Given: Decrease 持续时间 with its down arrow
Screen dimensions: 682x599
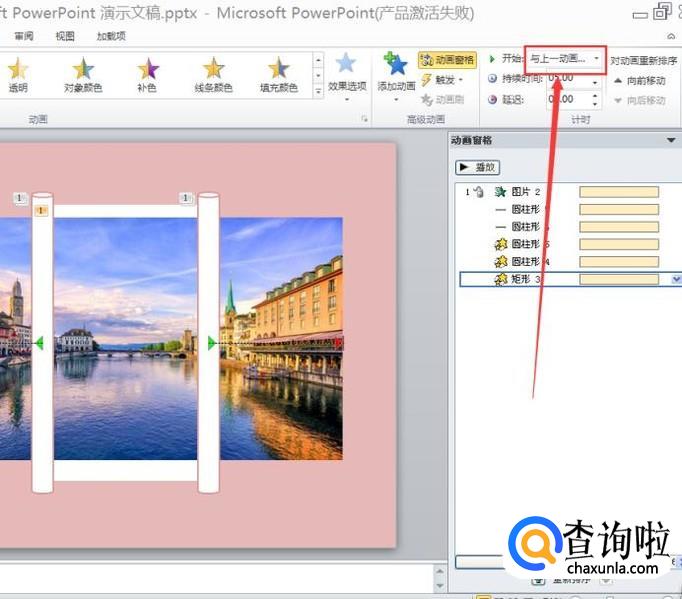Looking at the screenshot, I should coord(595,83).
